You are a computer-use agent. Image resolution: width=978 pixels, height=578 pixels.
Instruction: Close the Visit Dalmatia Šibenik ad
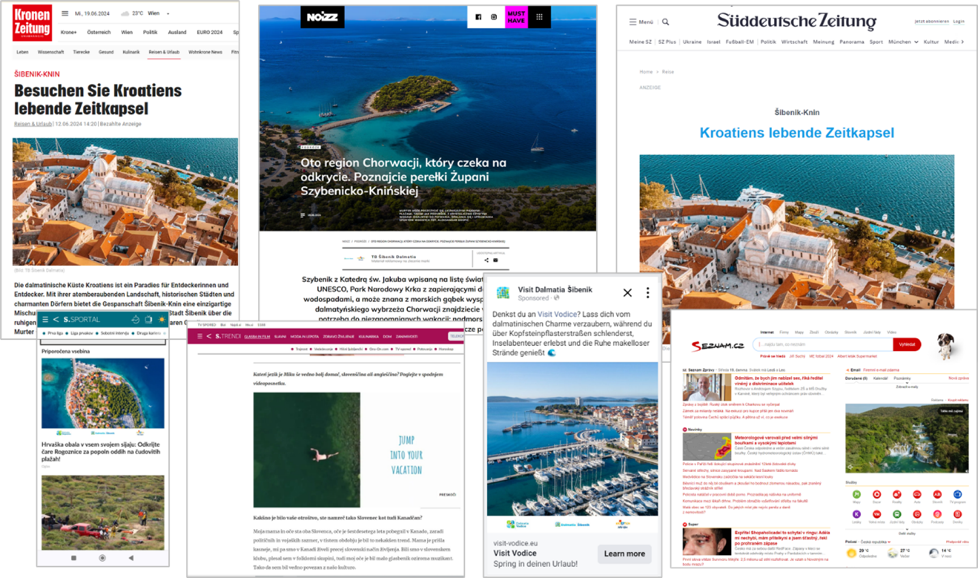(627, 293)
